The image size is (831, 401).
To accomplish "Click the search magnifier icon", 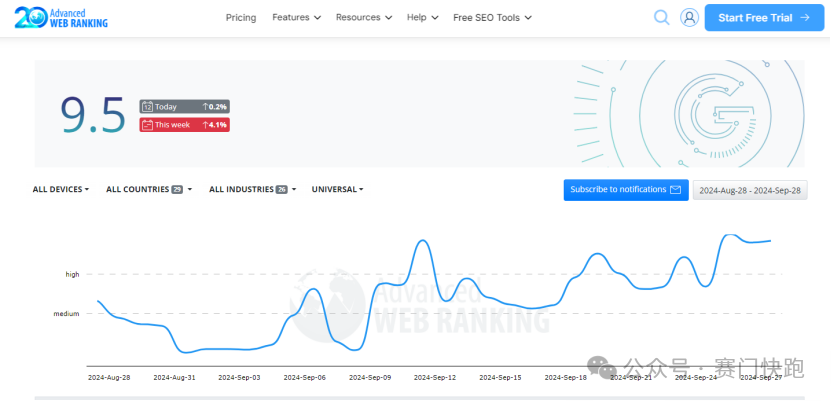I will click(661, 17).
